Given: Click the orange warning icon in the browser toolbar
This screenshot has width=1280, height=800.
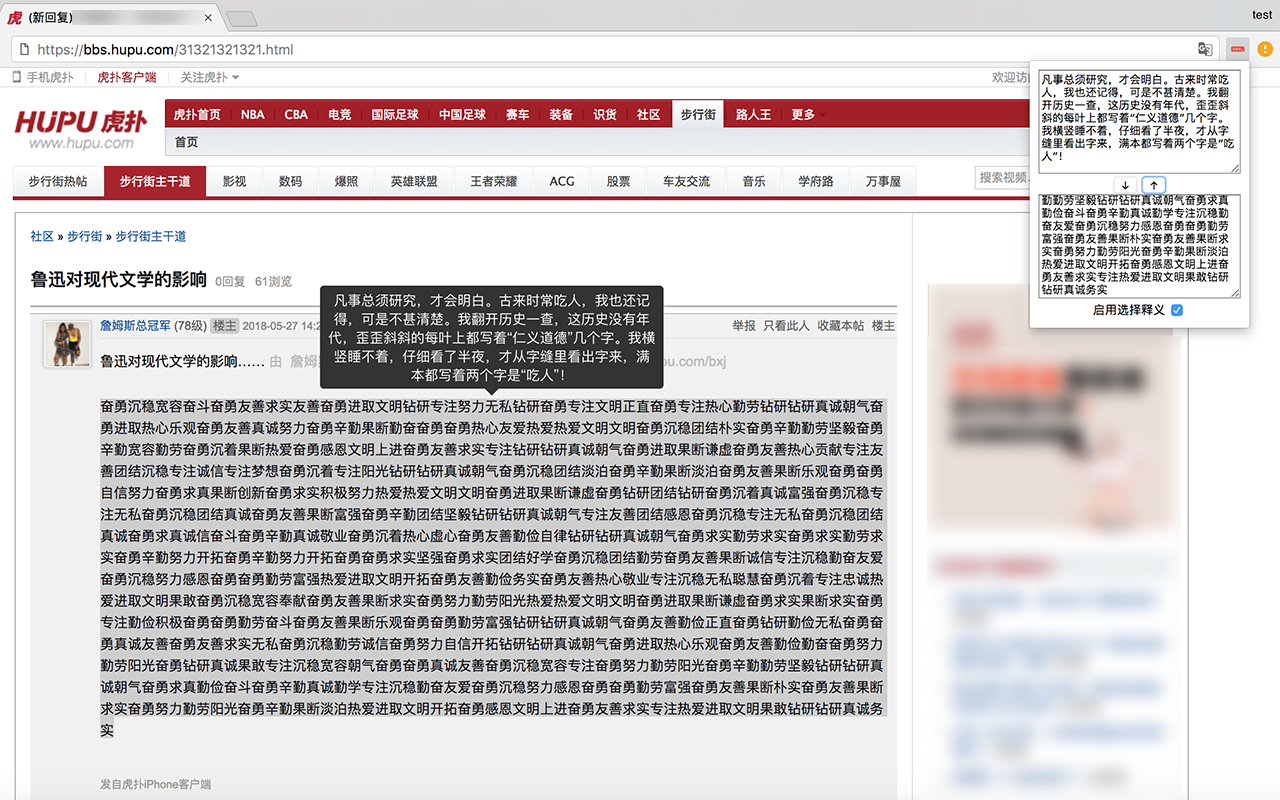Looking at the screenshot, I should 1265,49.
